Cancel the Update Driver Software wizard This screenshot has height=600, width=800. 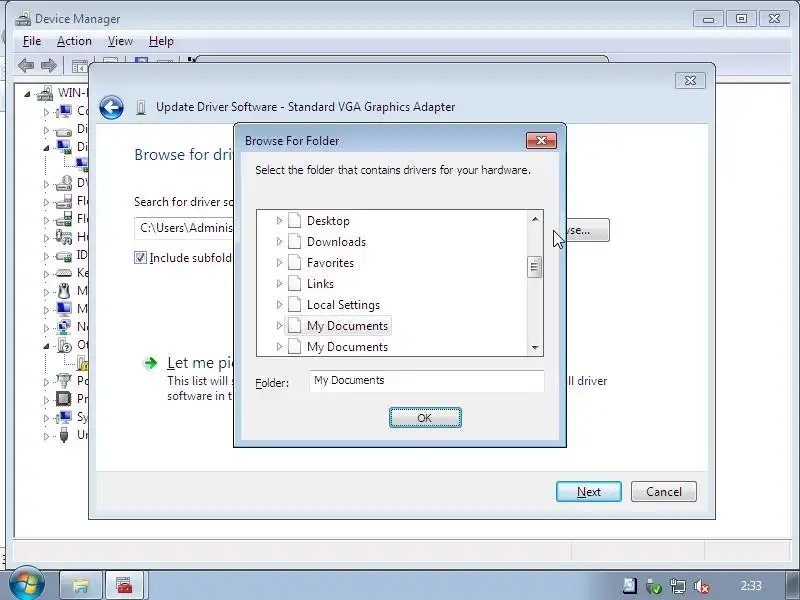(664, 491)
